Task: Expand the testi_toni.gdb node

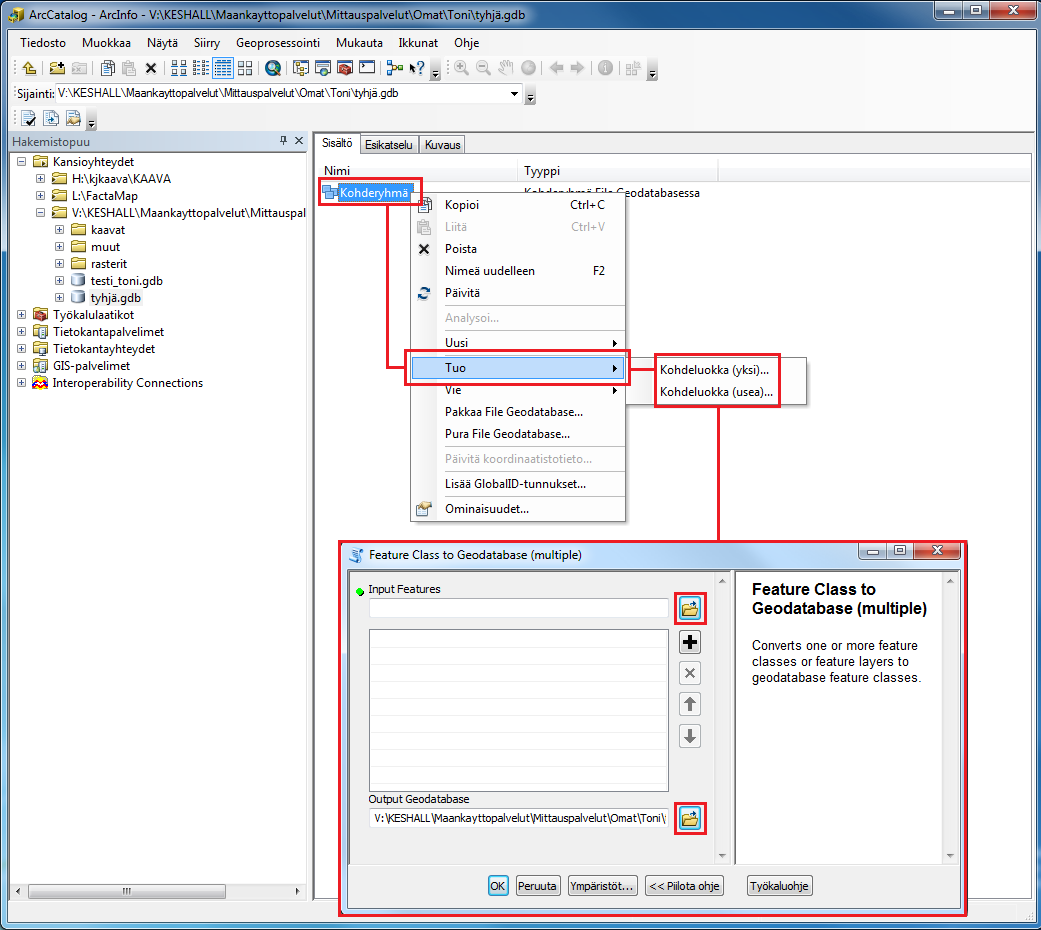Action: coord(60,280)
